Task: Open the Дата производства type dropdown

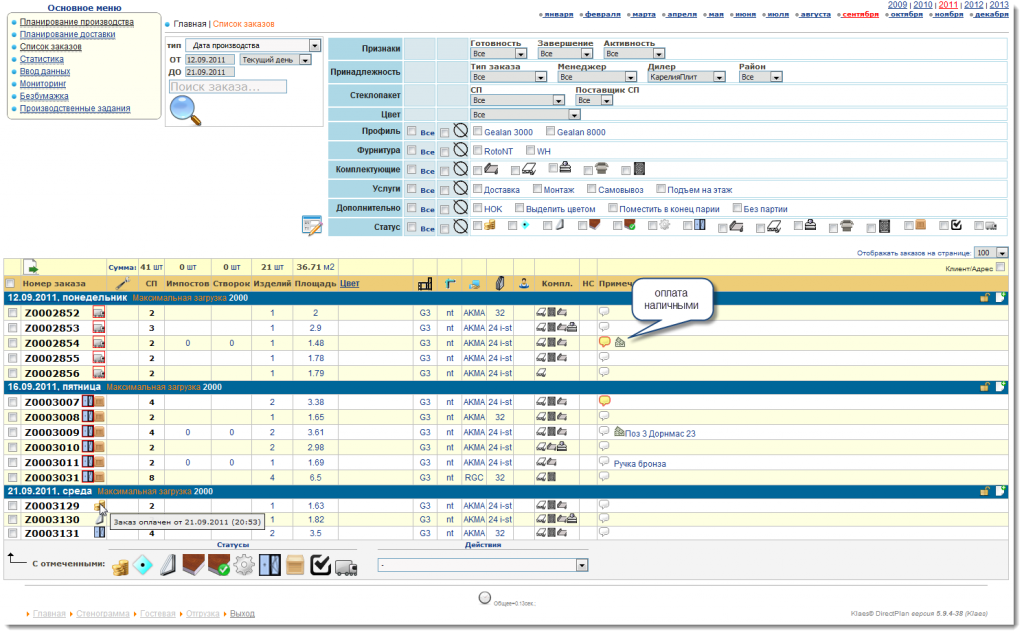Action: pos(253,46)
